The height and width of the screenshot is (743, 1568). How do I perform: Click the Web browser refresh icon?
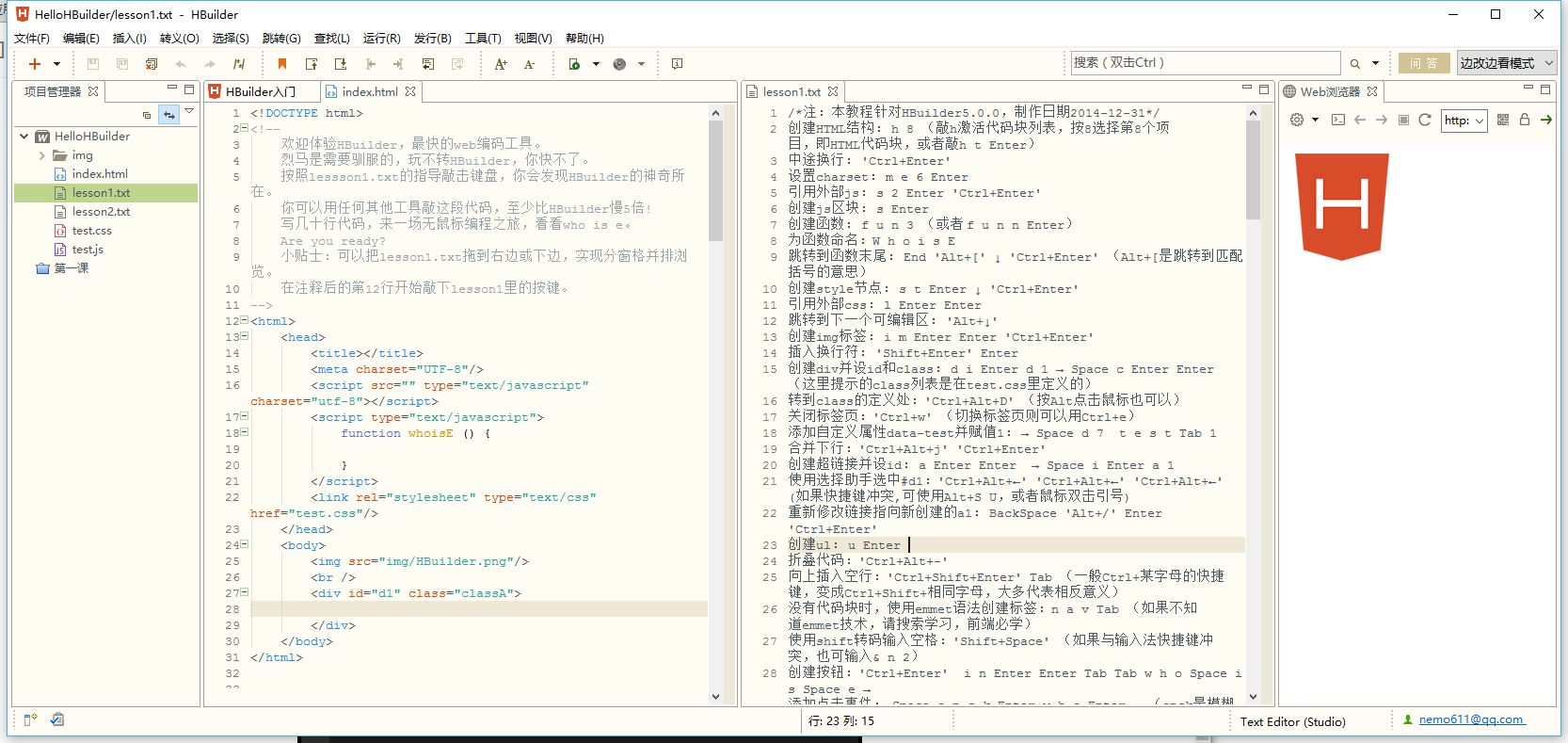pos(1425,120)
